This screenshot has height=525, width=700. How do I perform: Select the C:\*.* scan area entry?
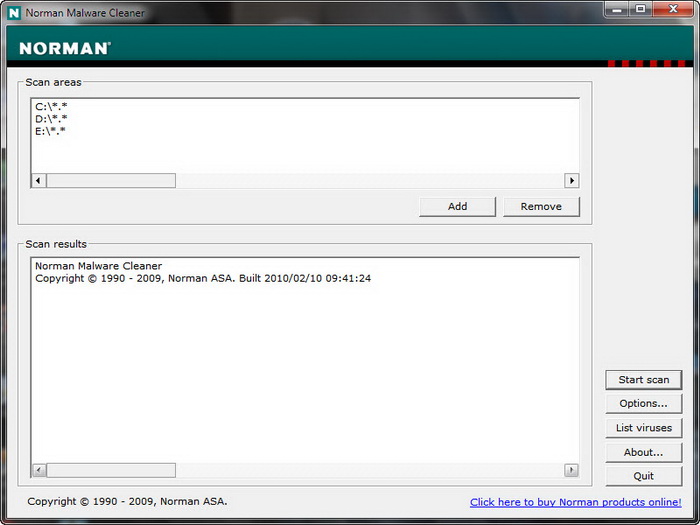point(51,107)
